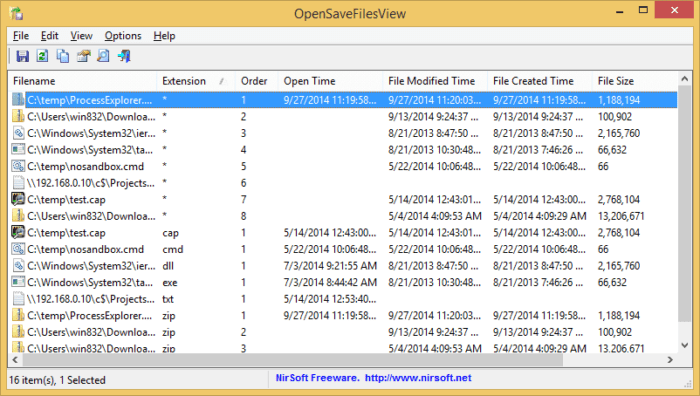Open the File menu

click(x=21, y=36)
